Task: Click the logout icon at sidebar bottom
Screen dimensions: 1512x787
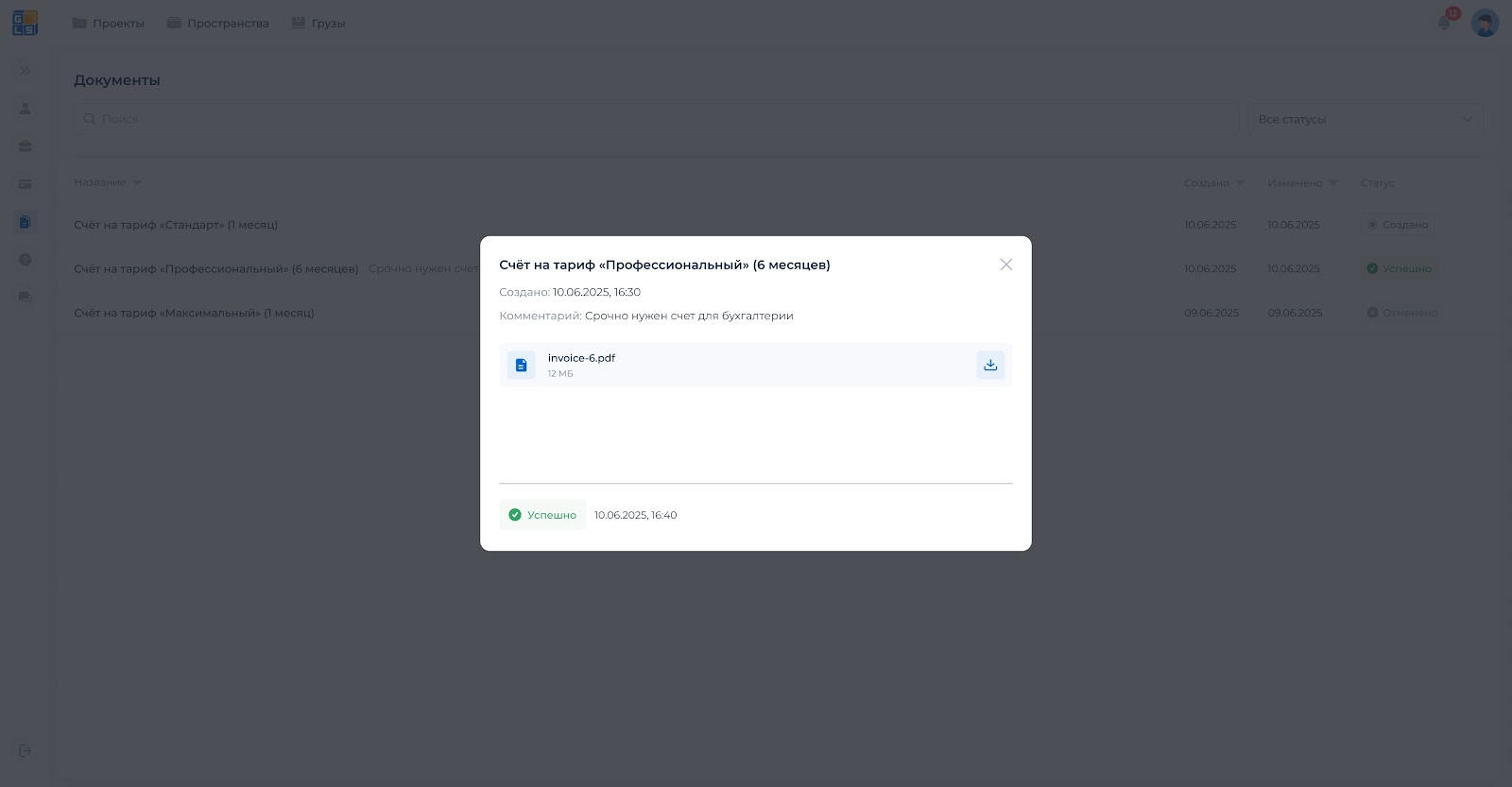Action: coord(26,751)
